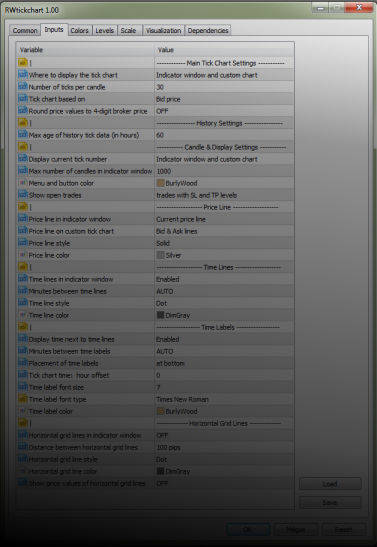377x547 pixels.
Task: Switch to the Scale tab
Action: (x=128, y=30)
